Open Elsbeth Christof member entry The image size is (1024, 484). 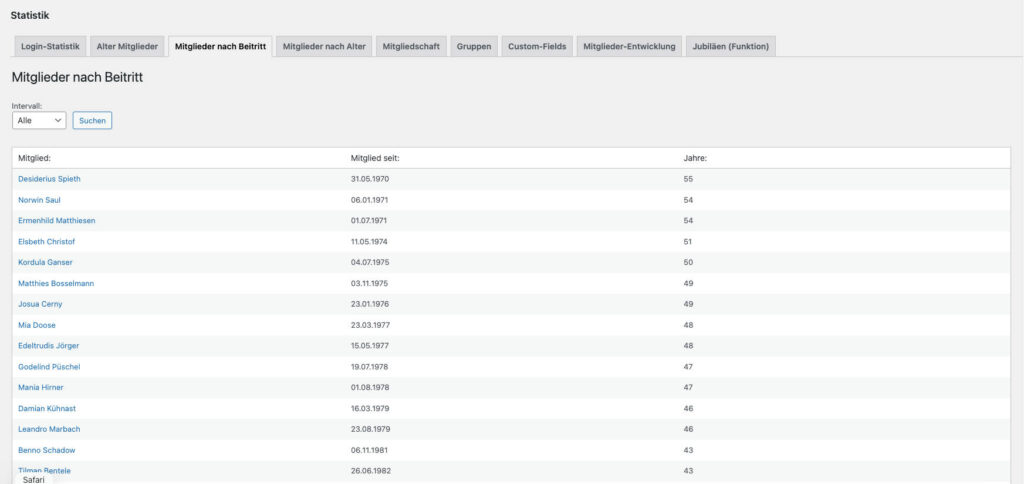click(x=46, y=241)
